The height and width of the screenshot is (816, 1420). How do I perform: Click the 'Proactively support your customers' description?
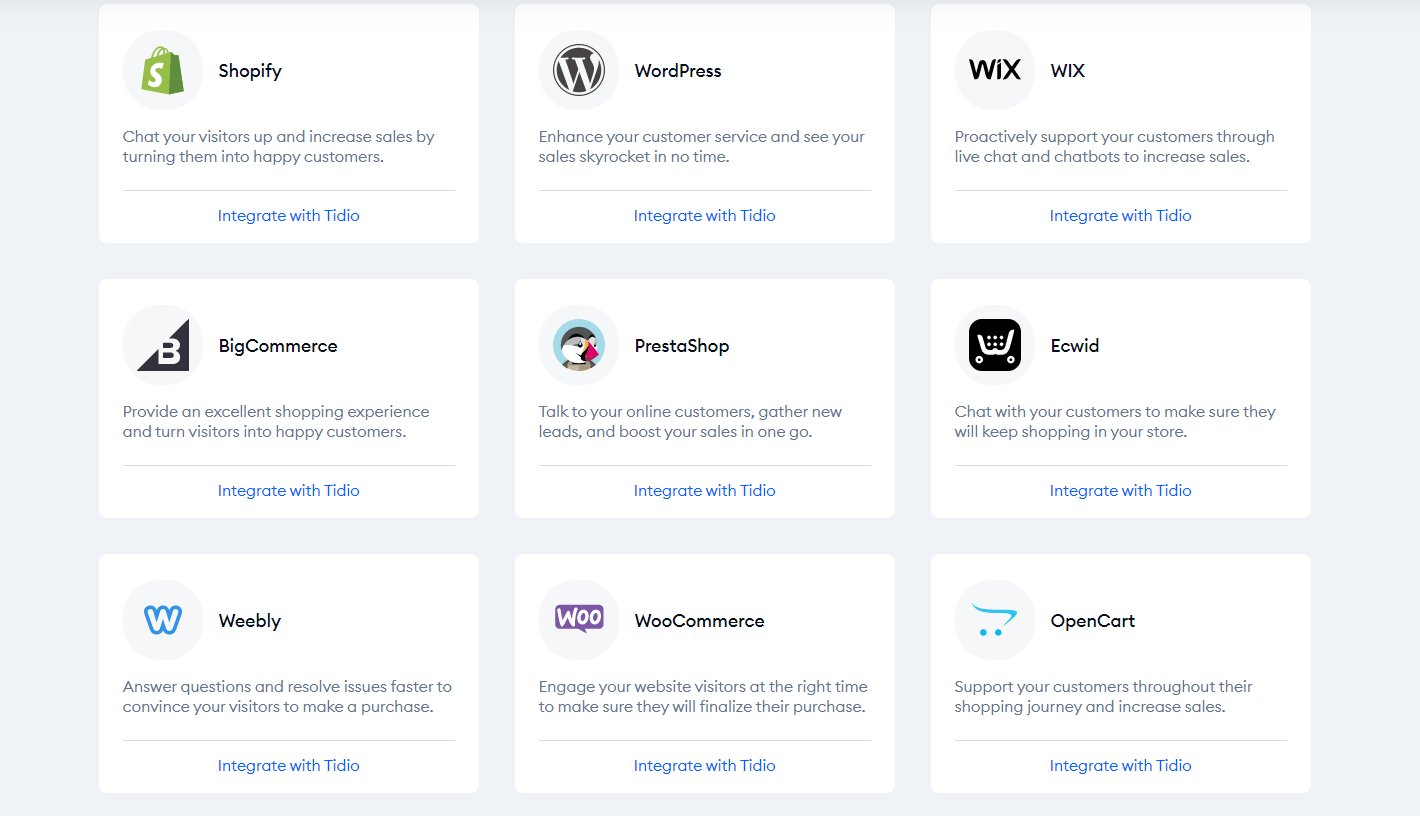click(x=1115, y=146)
